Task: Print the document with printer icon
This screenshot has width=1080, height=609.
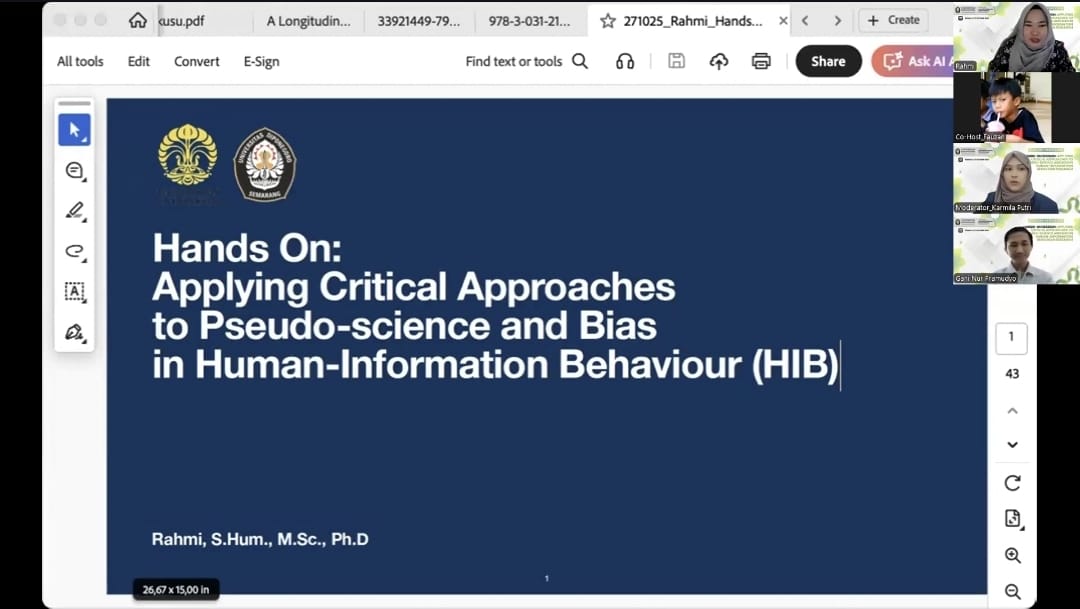Action: coord(761,61)
